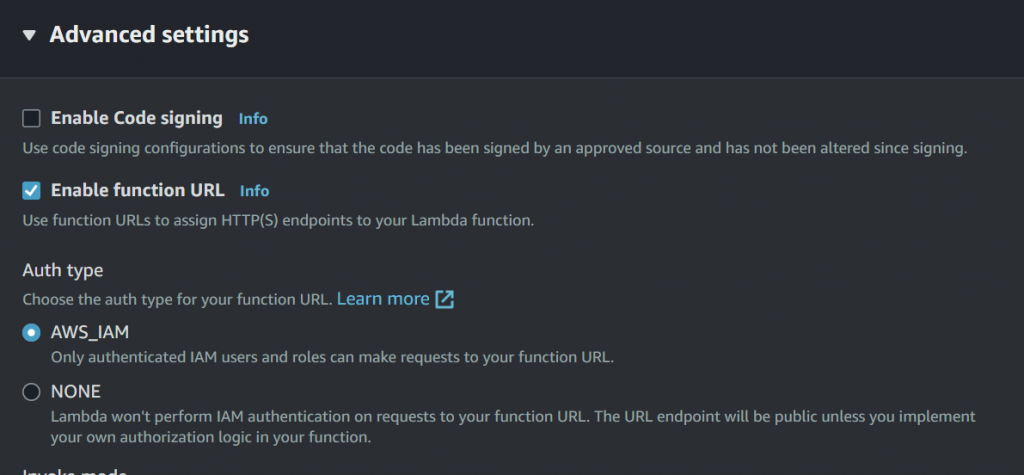Click the Enable Code signing label text

click(x=136, y=118)
